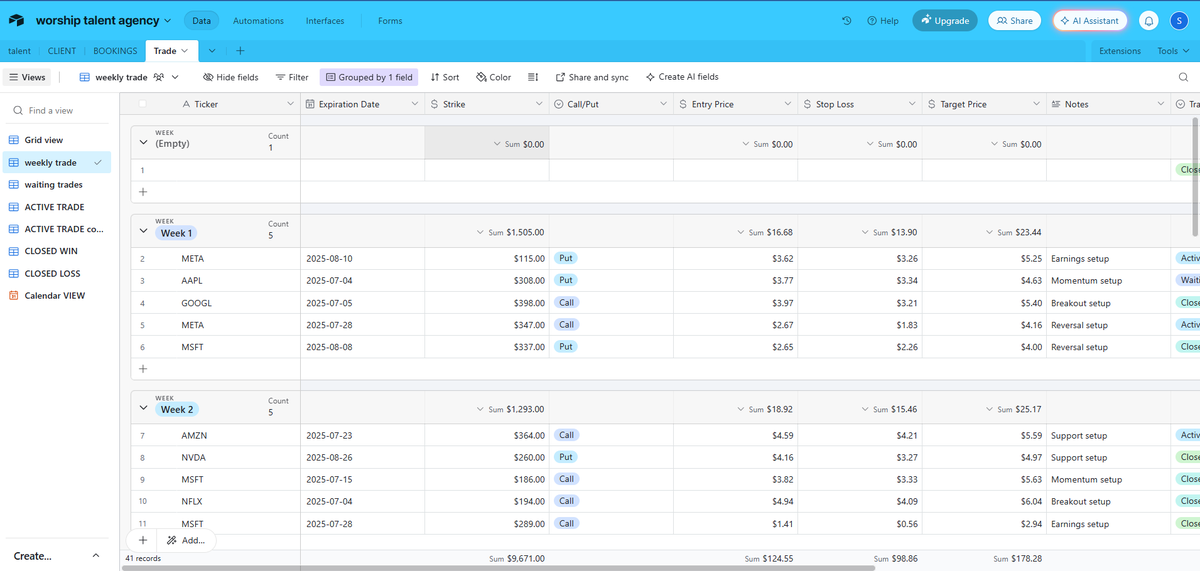Viewport: 1200px width, 571px height.
Task: Toggle the Views sidebar
Action: [27, 77]
